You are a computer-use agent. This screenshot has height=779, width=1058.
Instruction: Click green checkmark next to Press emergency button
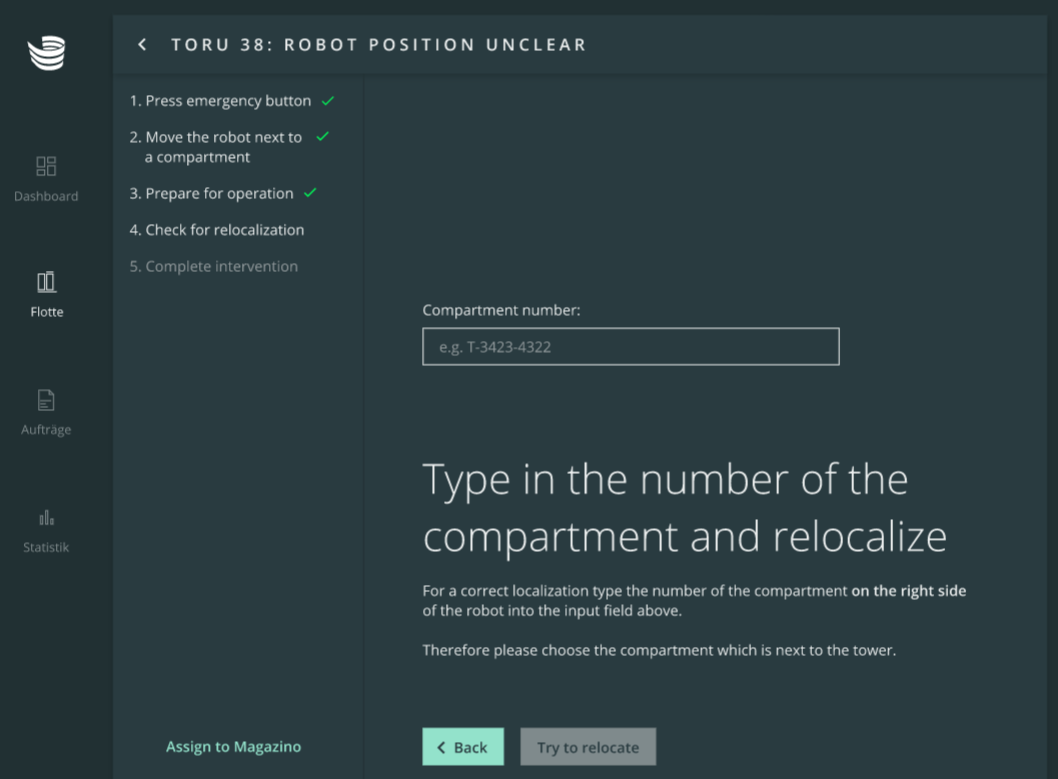point(328,101)
